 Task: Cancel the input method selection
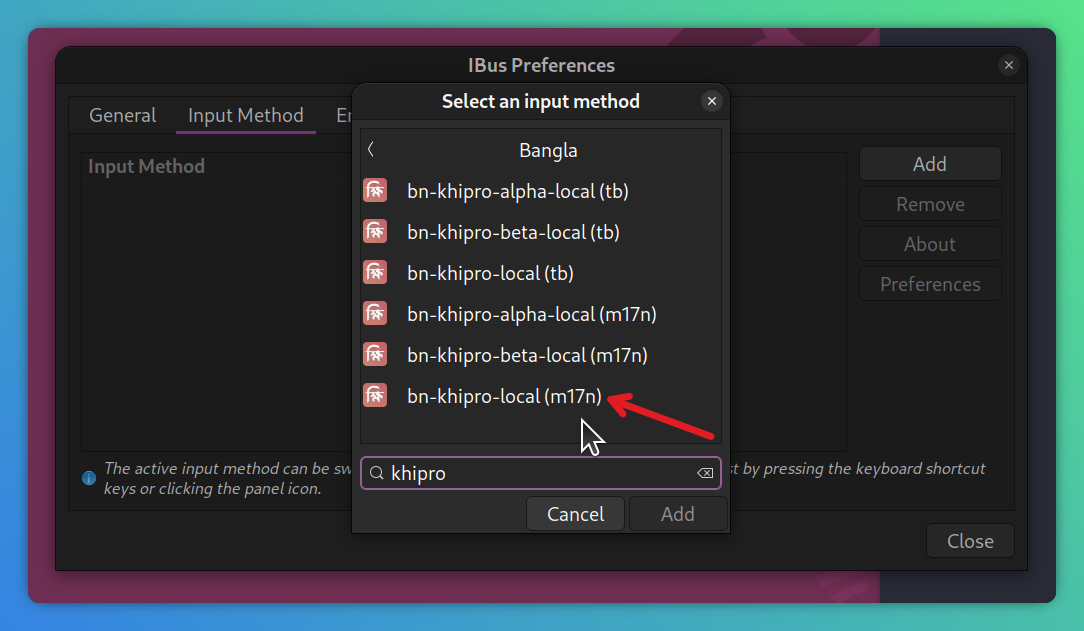click(575, 514)
